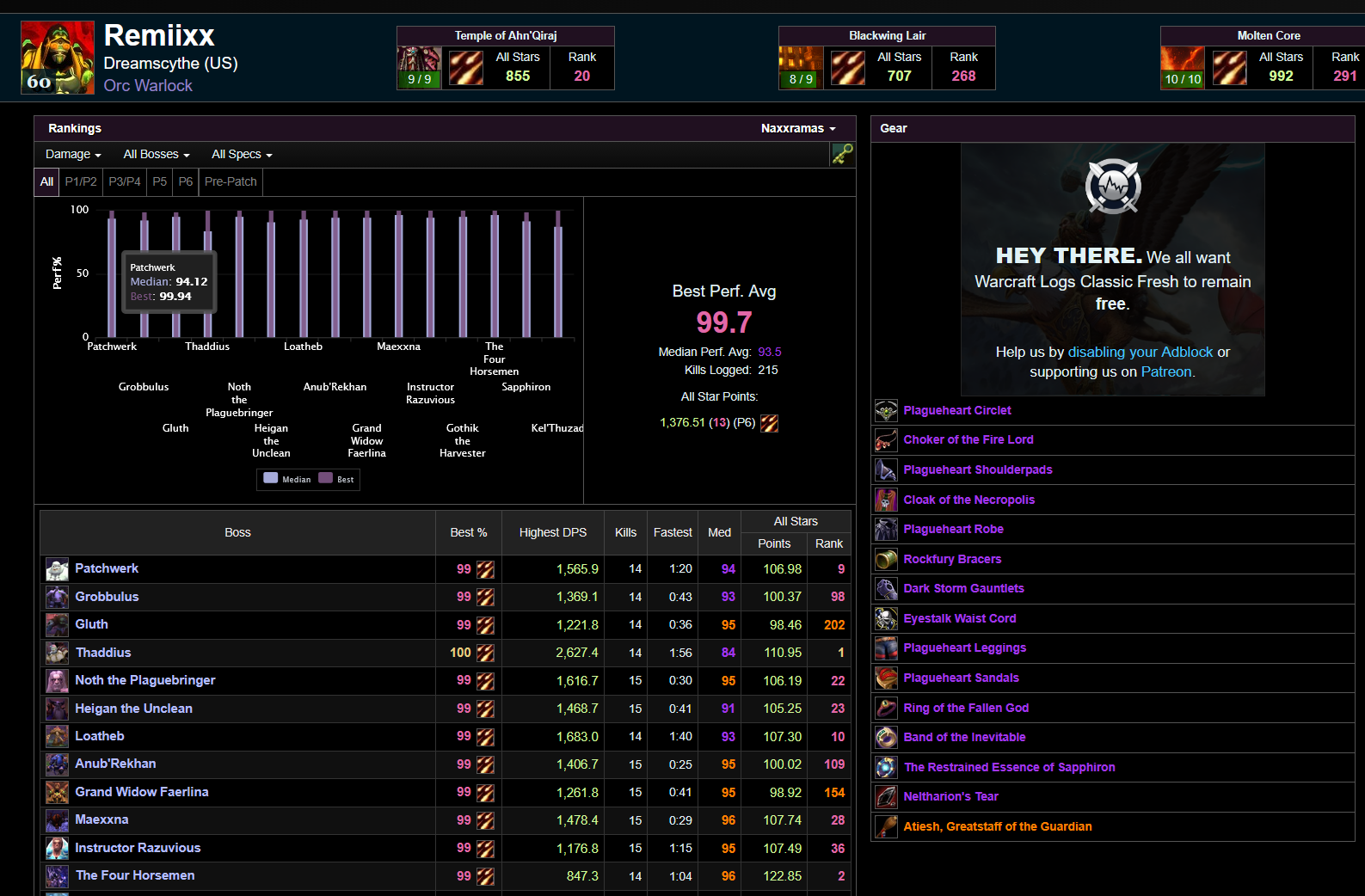Click the Heigan the Unclean boss icon

pos(57,709)
